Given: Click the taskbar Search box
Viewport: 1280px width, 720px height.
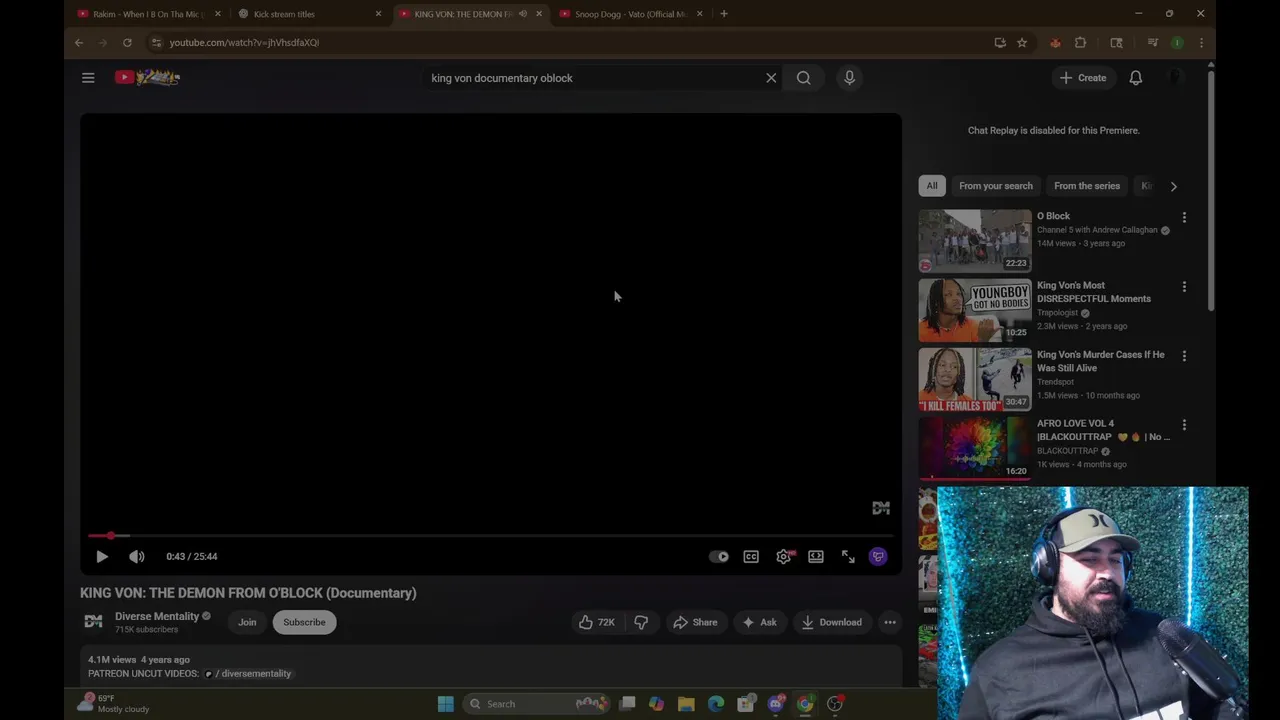Looking at the screenshot, I should (x=539, y=704).
